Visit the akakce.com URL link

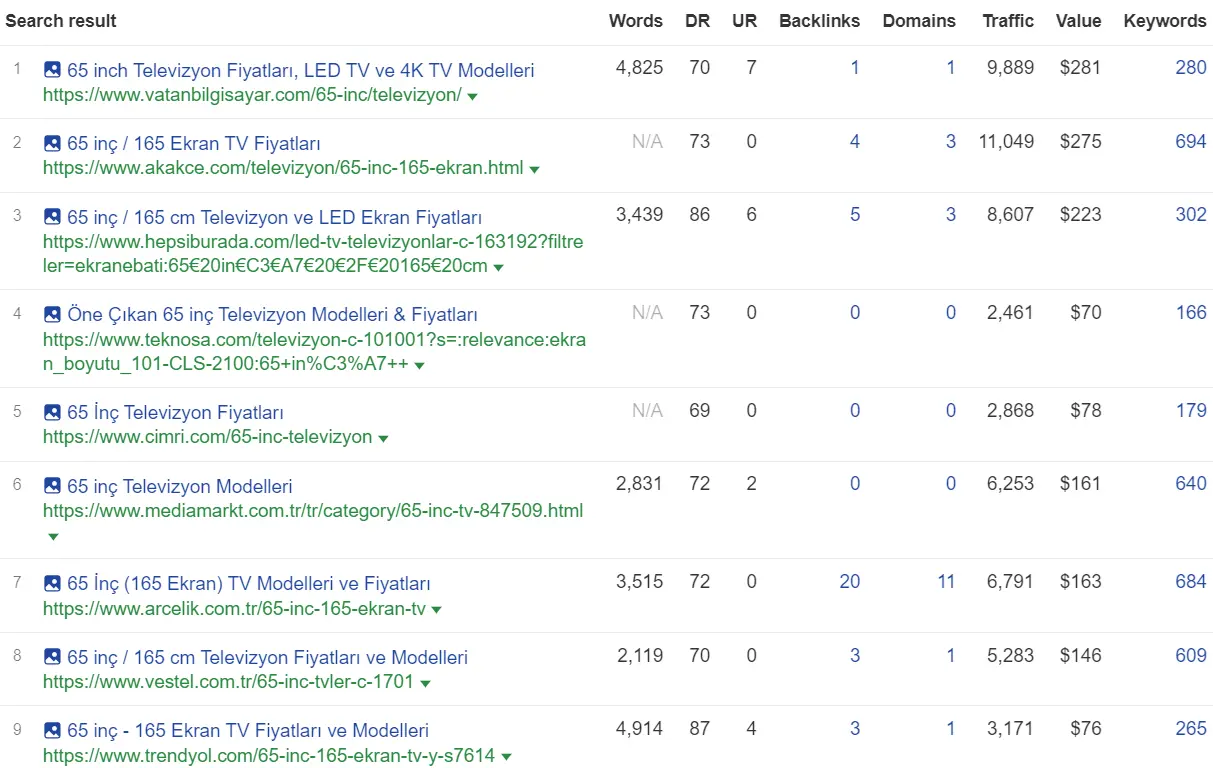[283, 168]
